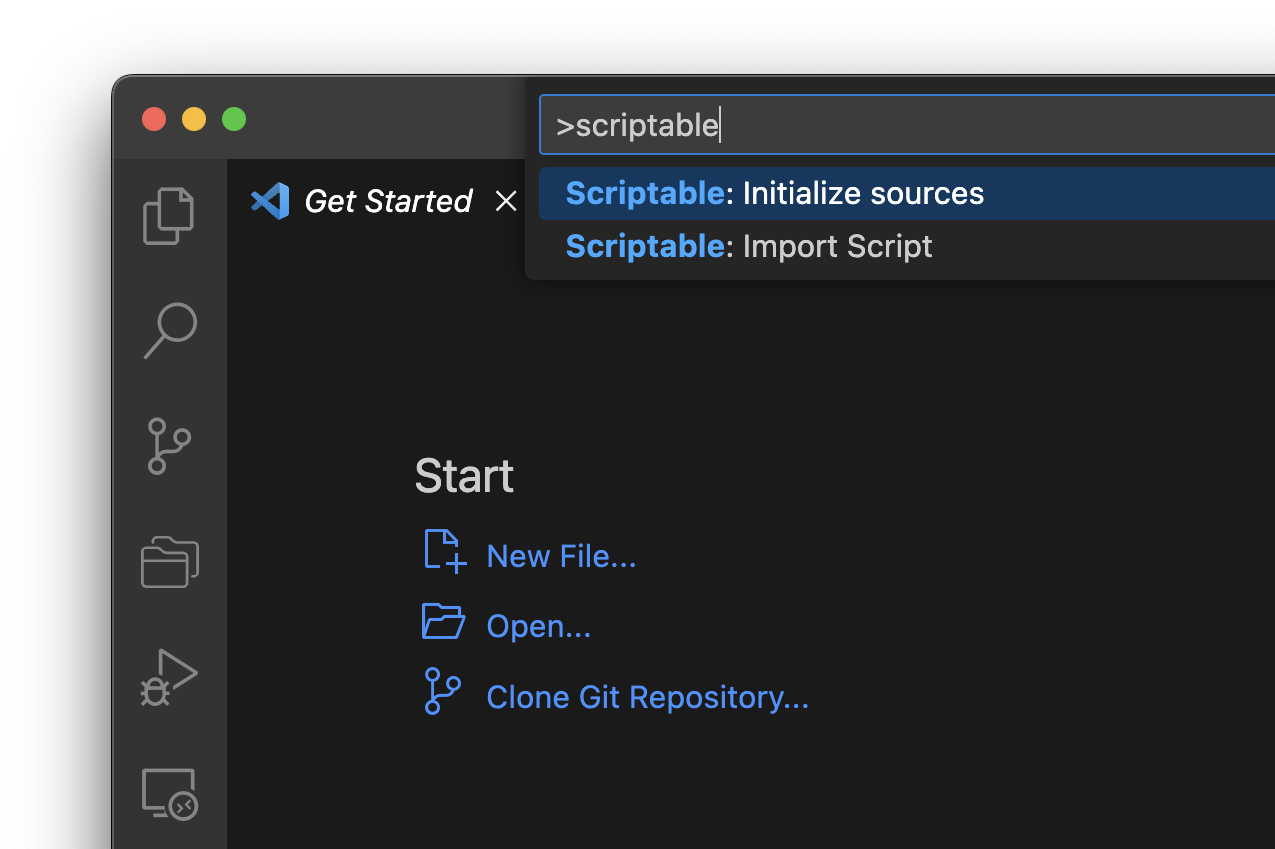The width and height of the screenshot is (1275, 849).
Task: Select the Search icon in the activity bar
Action: 169,330
